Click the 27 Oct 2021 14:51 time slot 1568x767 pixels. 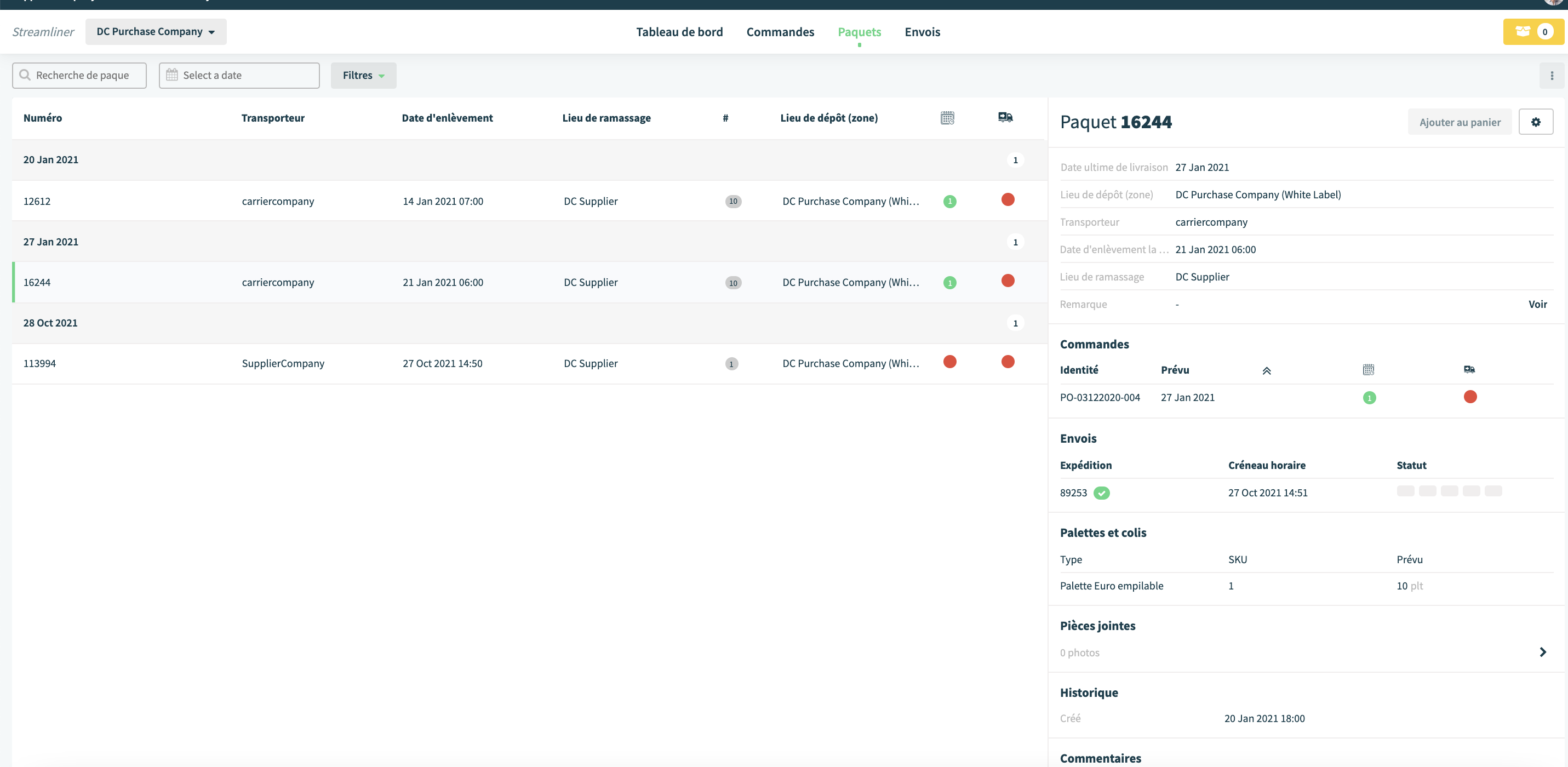(1267, 493)
